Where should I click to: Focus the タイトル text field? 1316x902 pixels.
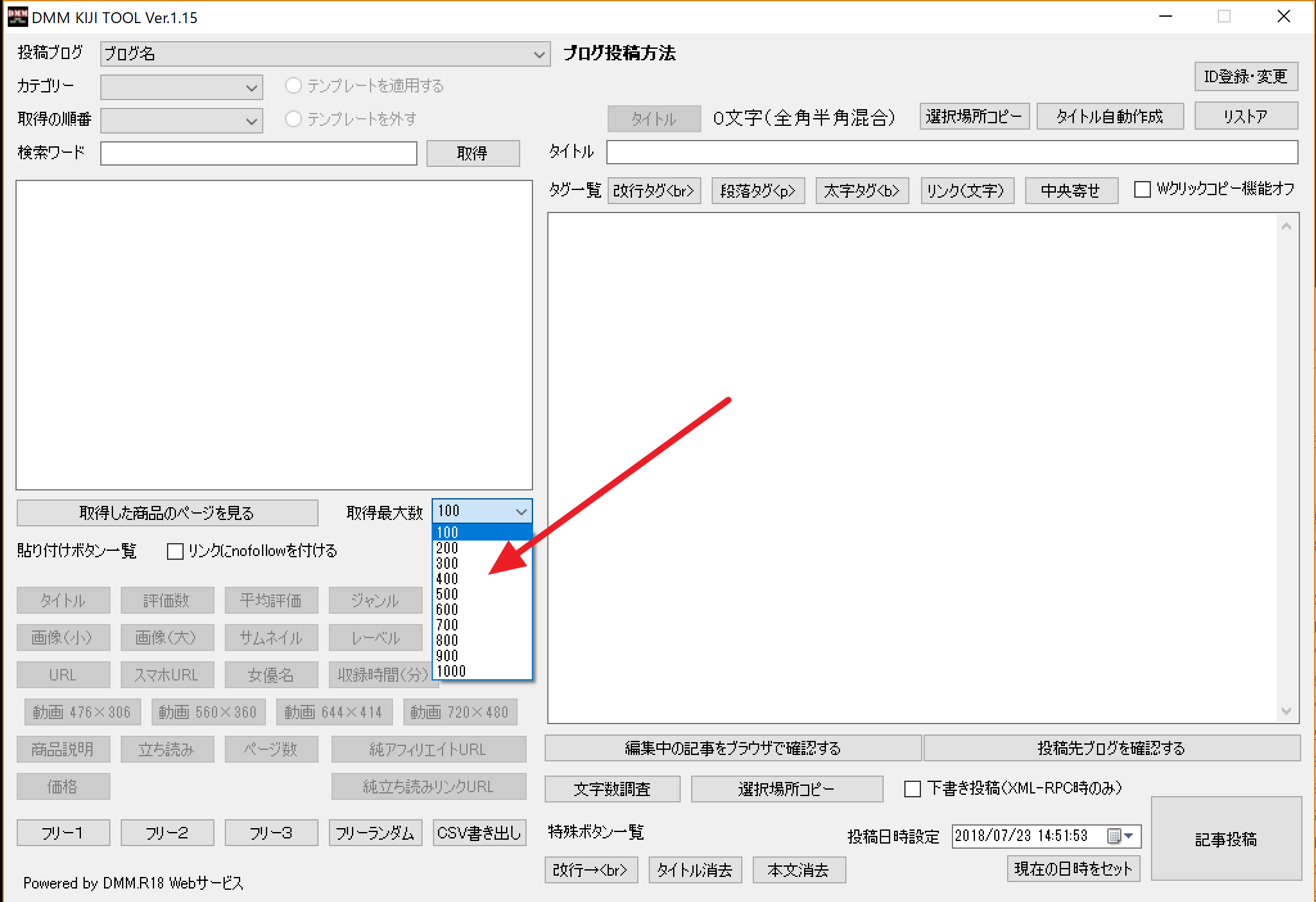(x=952, y=153)
